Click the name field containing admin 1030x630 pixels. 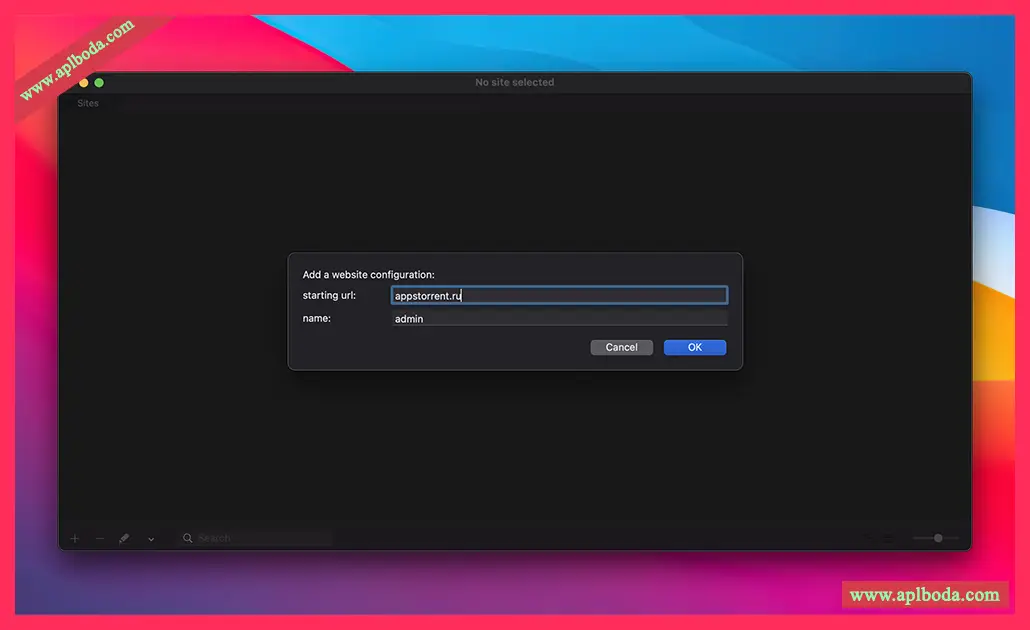tap(559, 319)
